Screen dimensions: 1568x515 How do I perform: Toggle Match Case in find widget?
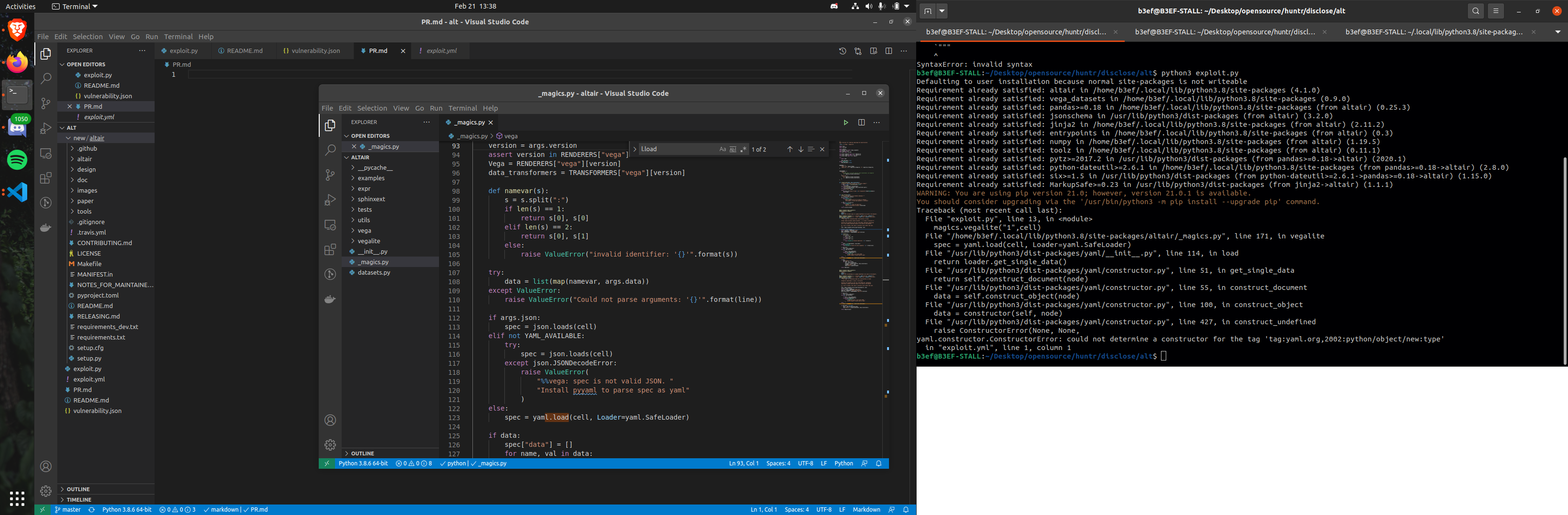point(722,149)
